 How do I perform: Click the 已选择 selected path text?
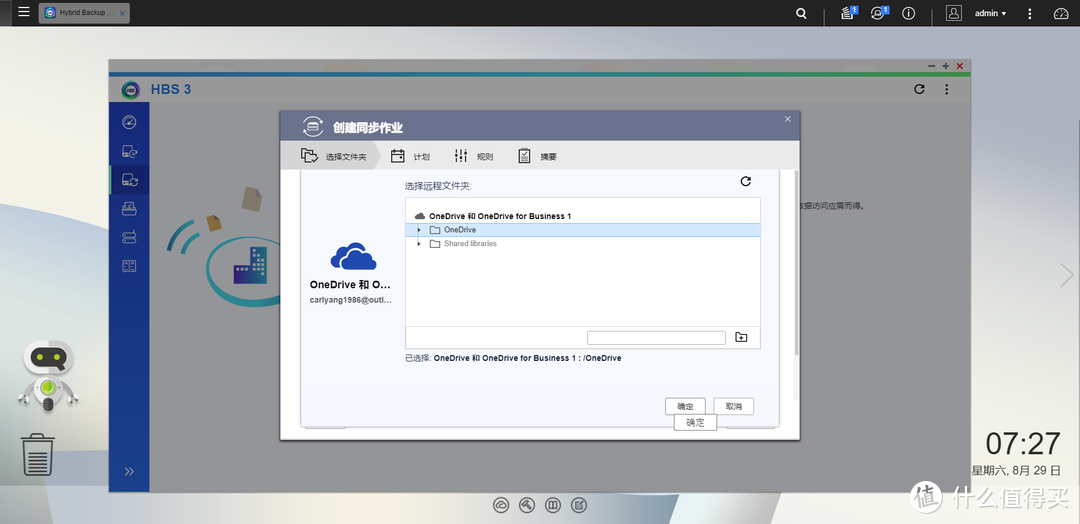(513, 358)
